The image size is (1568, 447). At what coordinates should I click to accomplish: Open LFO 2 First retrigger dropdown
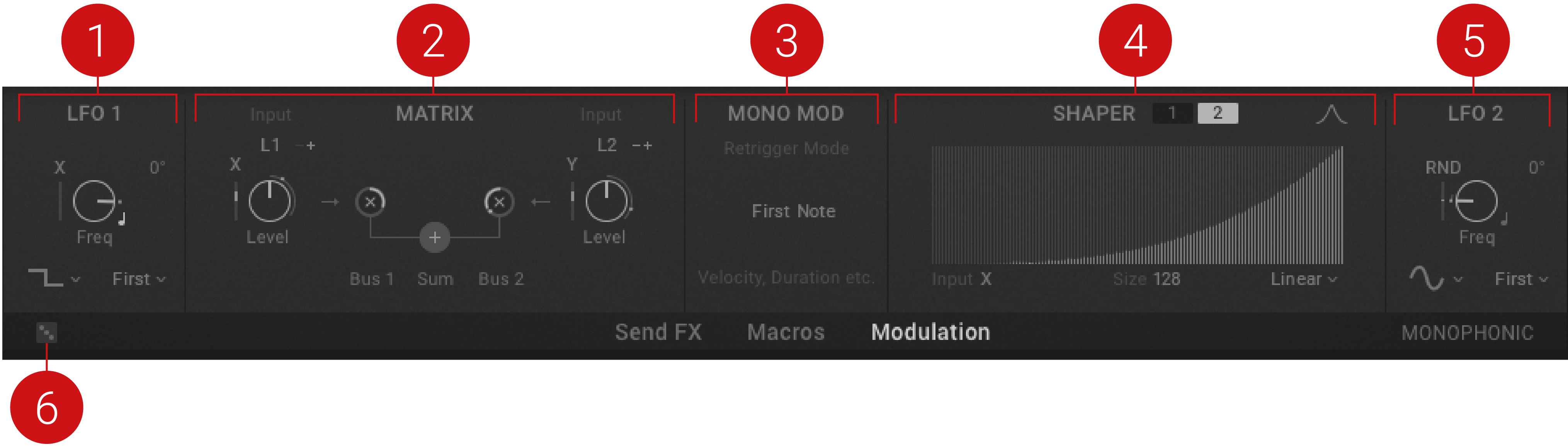point(1521,279)
